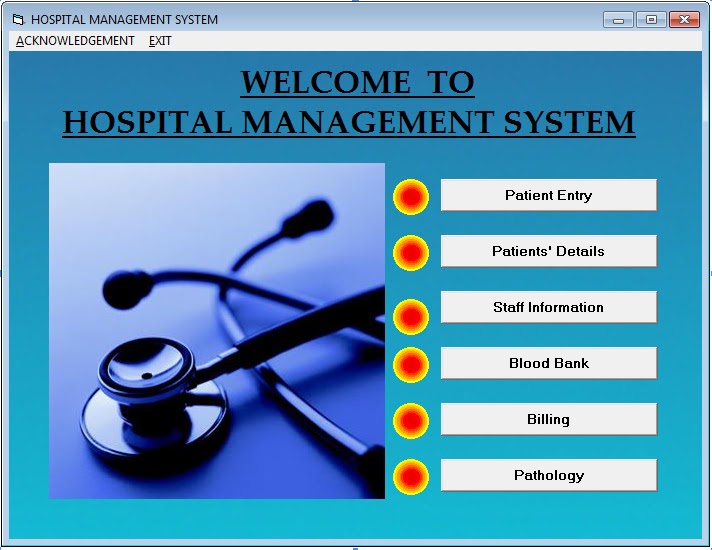
Task: Open the ACKNOWLEDGEMENT menu
Action: [x=75, y=41]
